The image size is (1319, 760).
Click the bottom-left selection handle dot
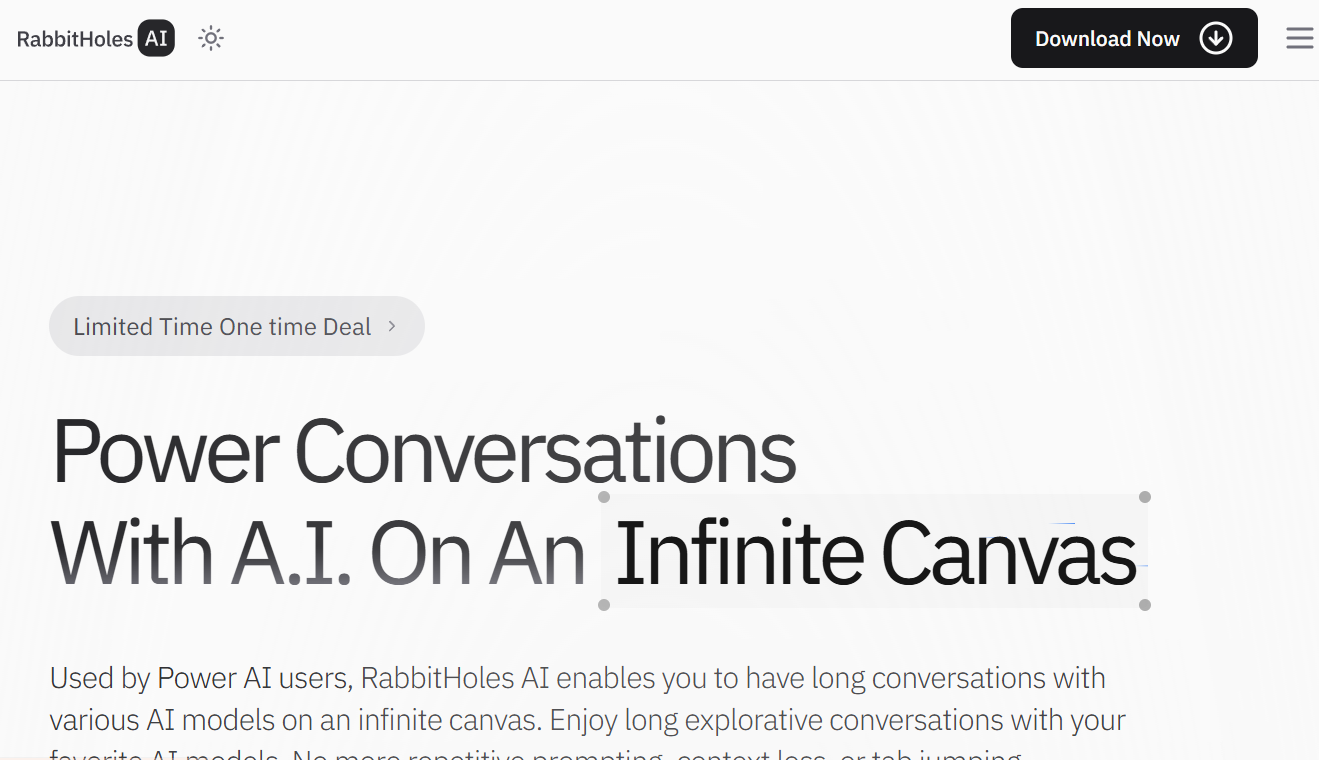click(x=602, y=605)
